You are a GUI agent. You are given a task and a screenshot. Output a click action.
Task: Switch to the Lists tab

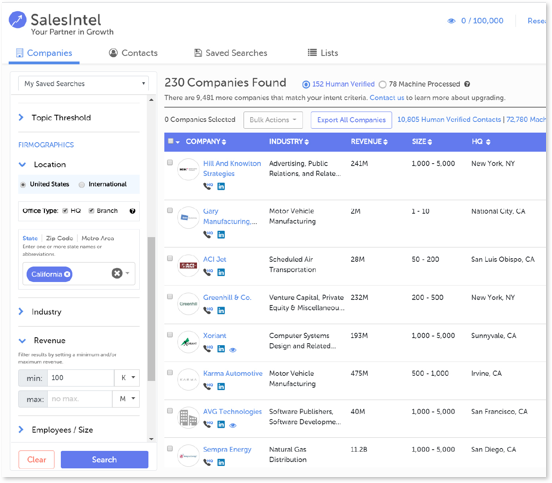point(323,53)
